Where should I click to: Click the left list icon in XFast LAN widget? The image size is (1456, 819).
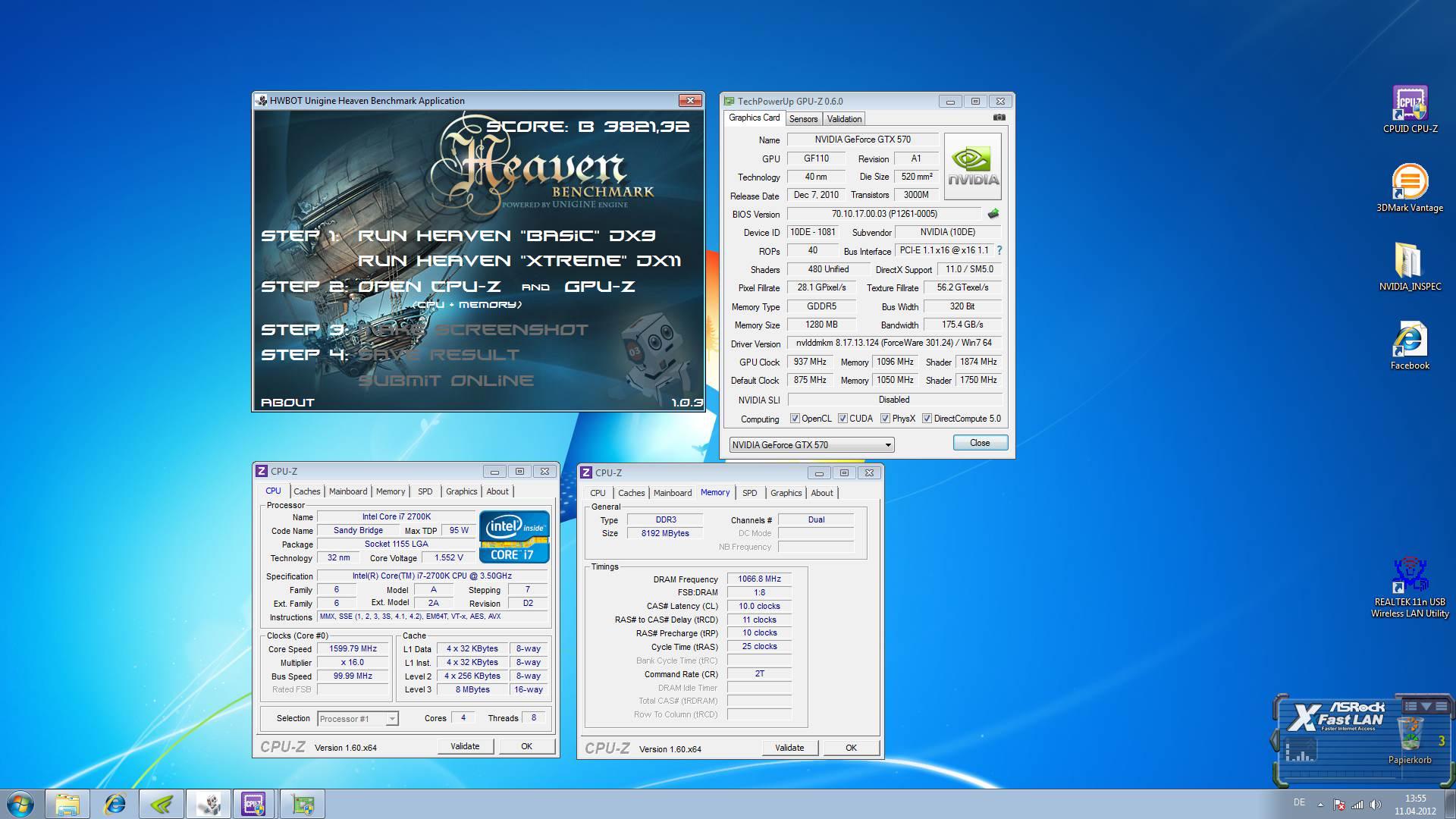click(1410, 706)
